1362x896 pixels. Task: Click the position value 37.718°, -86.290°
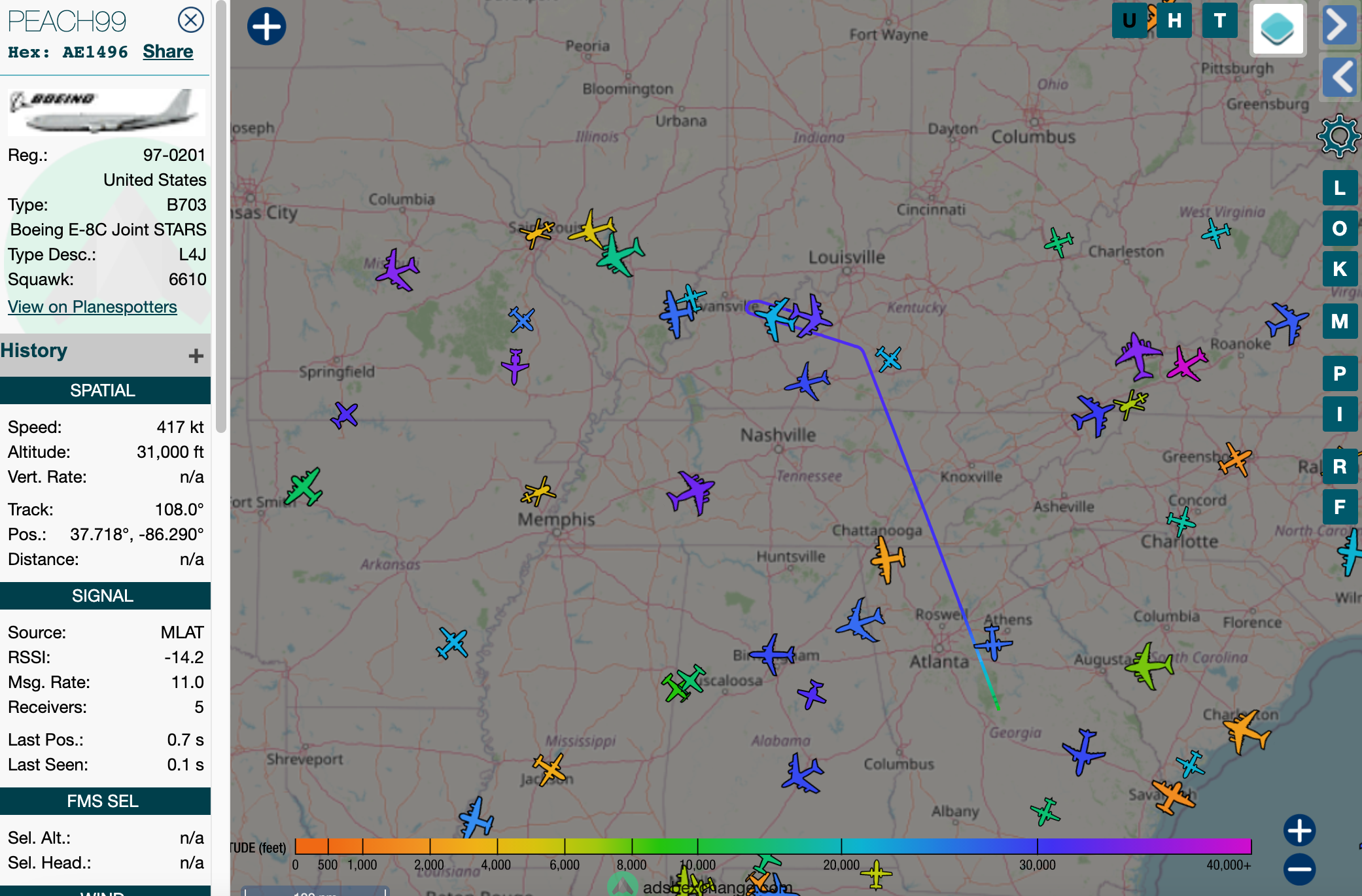click(x=137, y=534)
